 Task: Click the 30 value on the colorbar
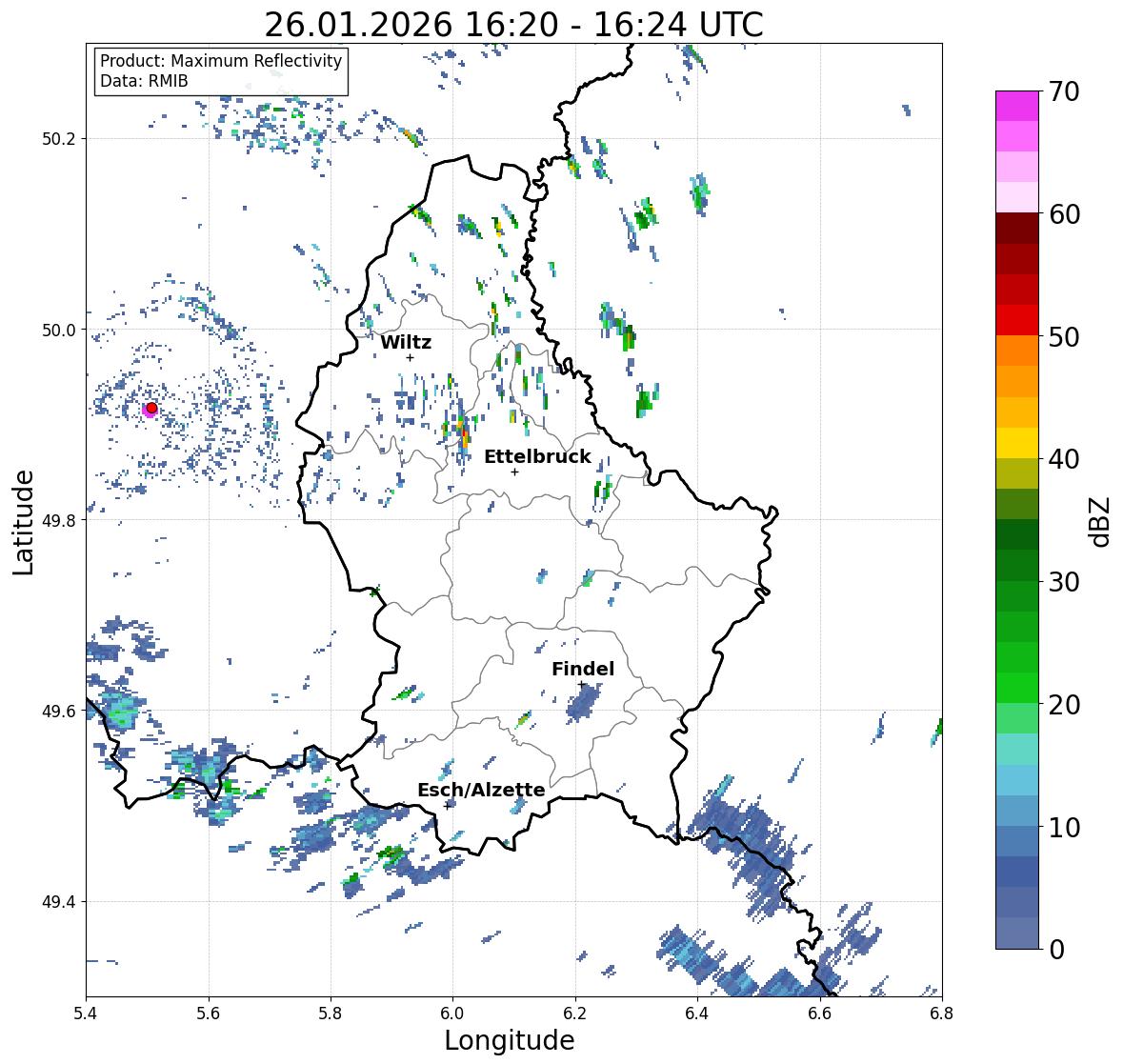click(x=1064, y=581)
